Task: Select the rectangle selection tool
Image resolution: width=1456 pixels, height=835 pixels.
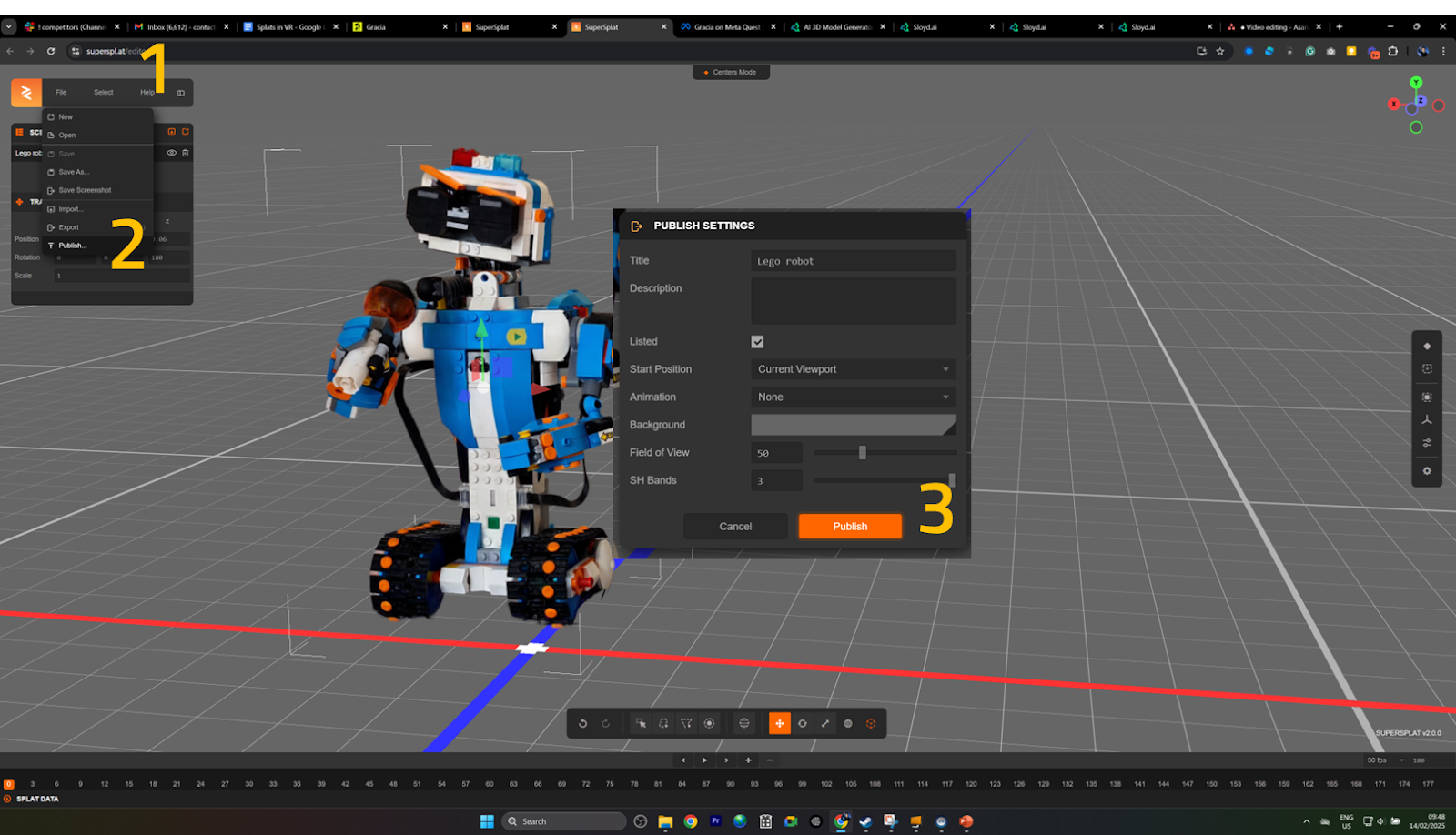Action: pos(641,723)
